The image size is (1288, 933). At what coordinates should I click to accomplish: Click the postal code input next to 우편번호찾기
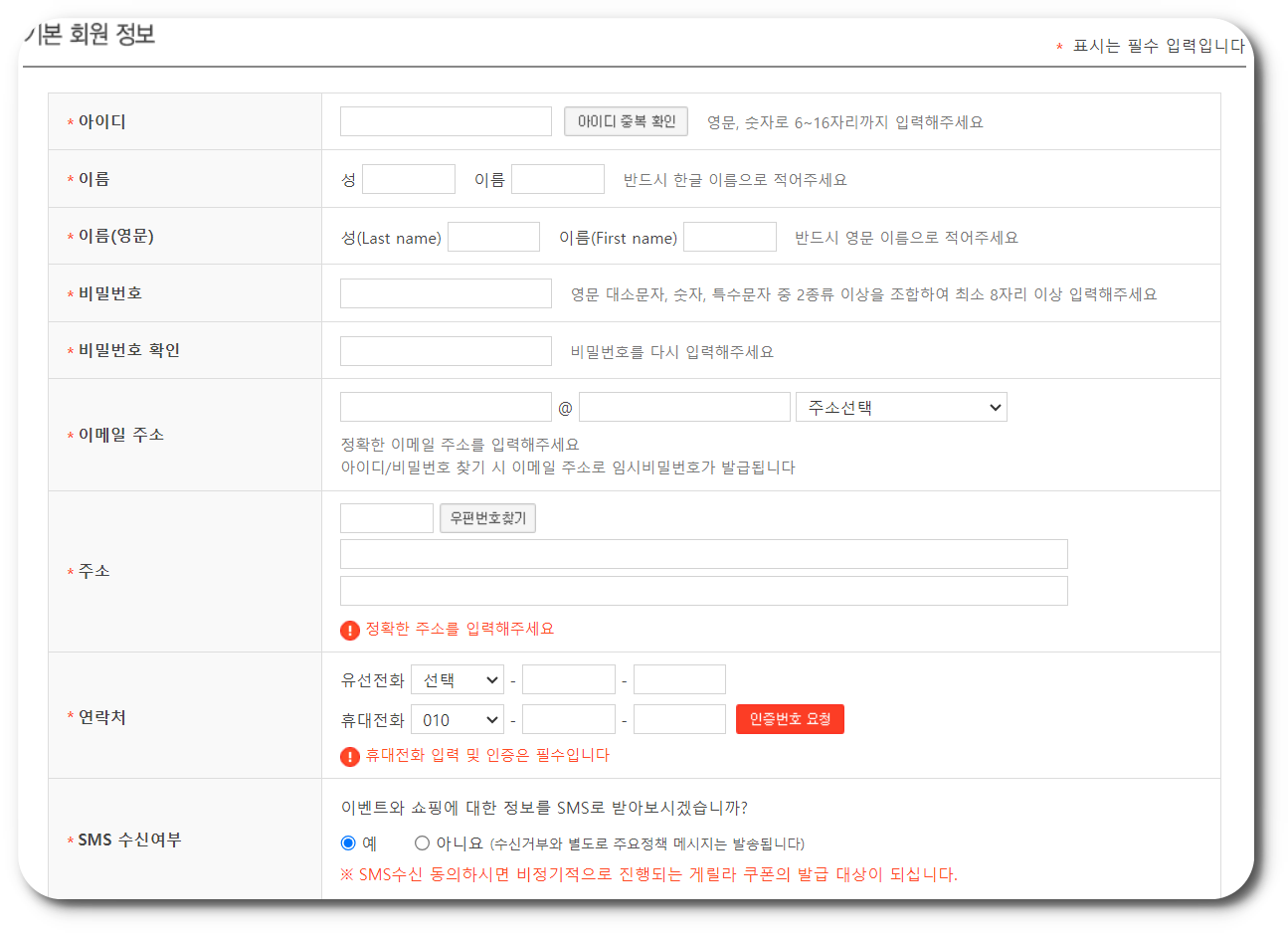[386, 517]
